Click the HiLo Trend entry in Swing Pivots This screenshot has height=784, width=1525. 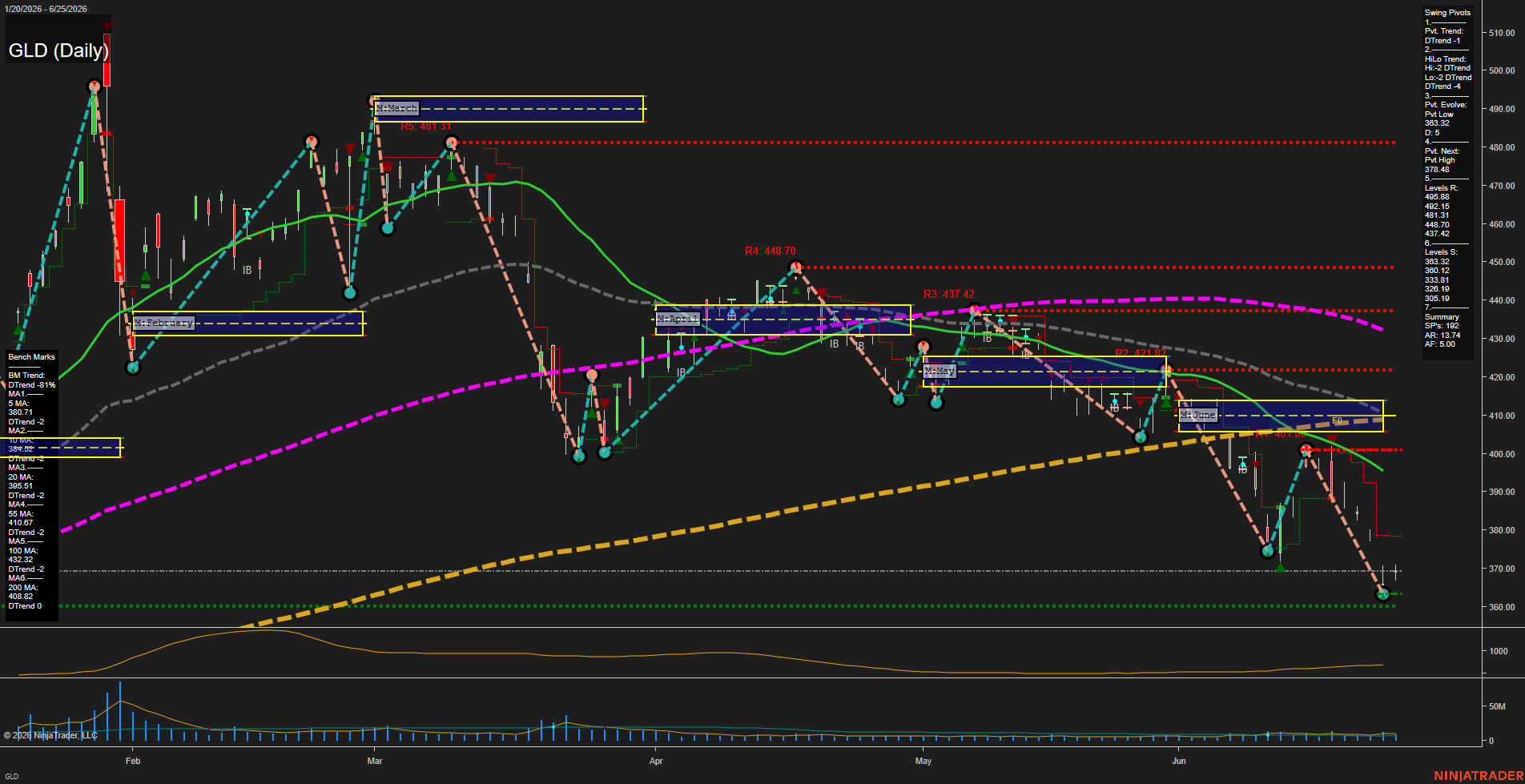click(1447, 73)
